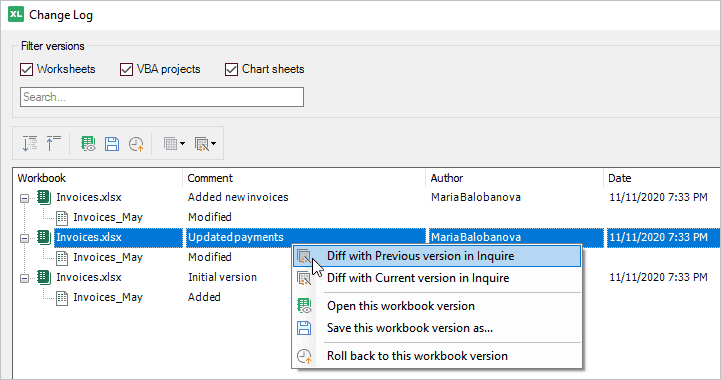This screenshot has width=721, height=380.
Task: Click the XL app icon in the title bar
Action: click(16, 14)
